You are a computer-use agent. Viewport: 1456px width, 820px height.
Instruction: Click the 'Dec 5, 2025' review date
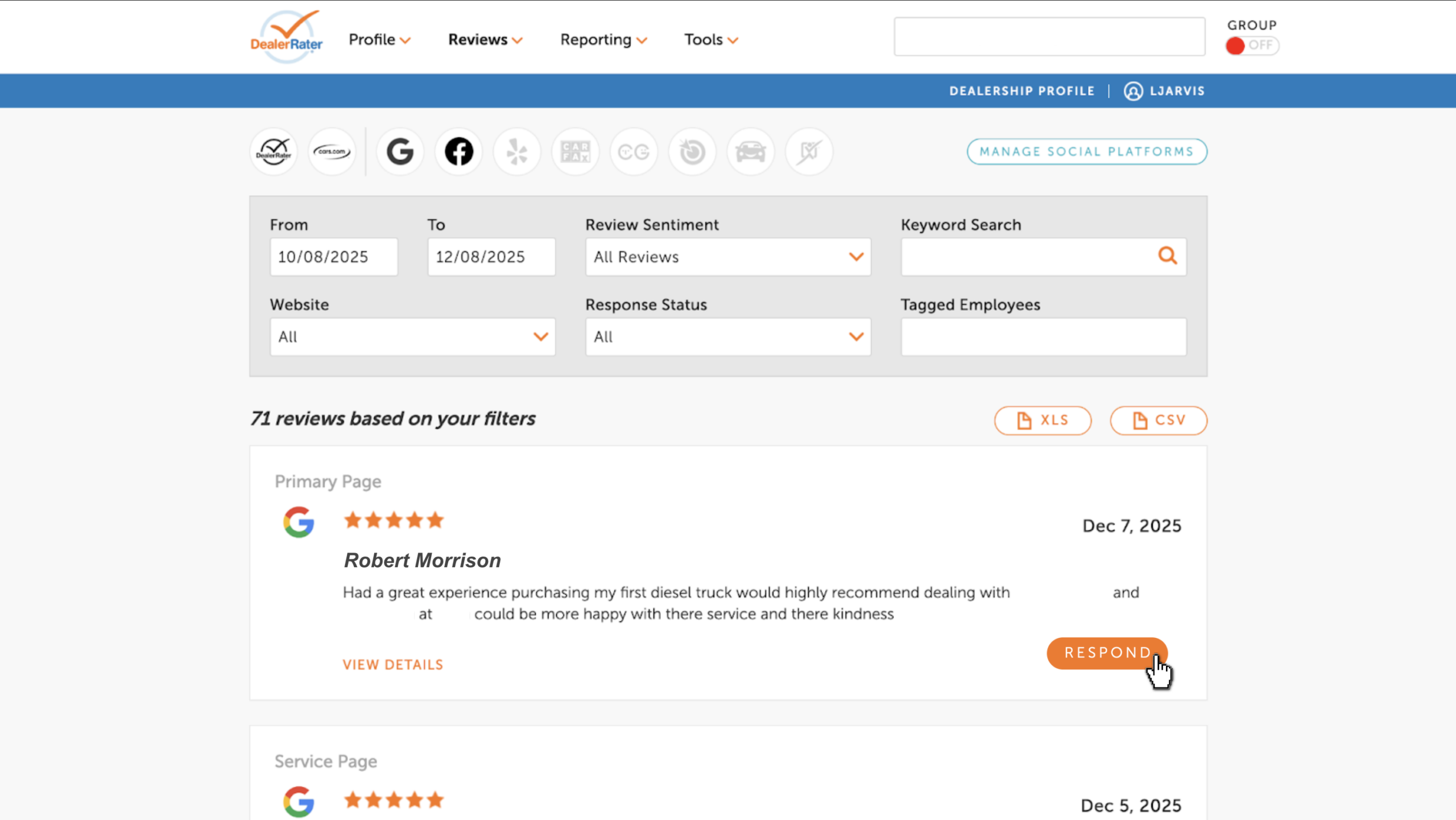[1131, 806]
